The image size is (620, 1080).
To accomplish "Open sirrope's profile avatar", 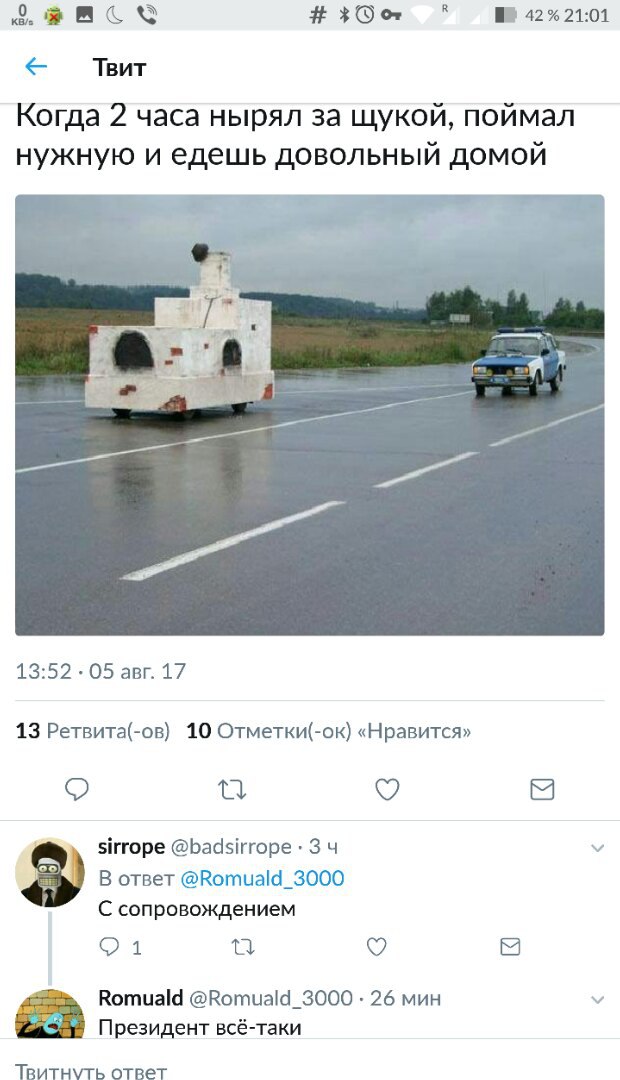I will tap(50, 873).
